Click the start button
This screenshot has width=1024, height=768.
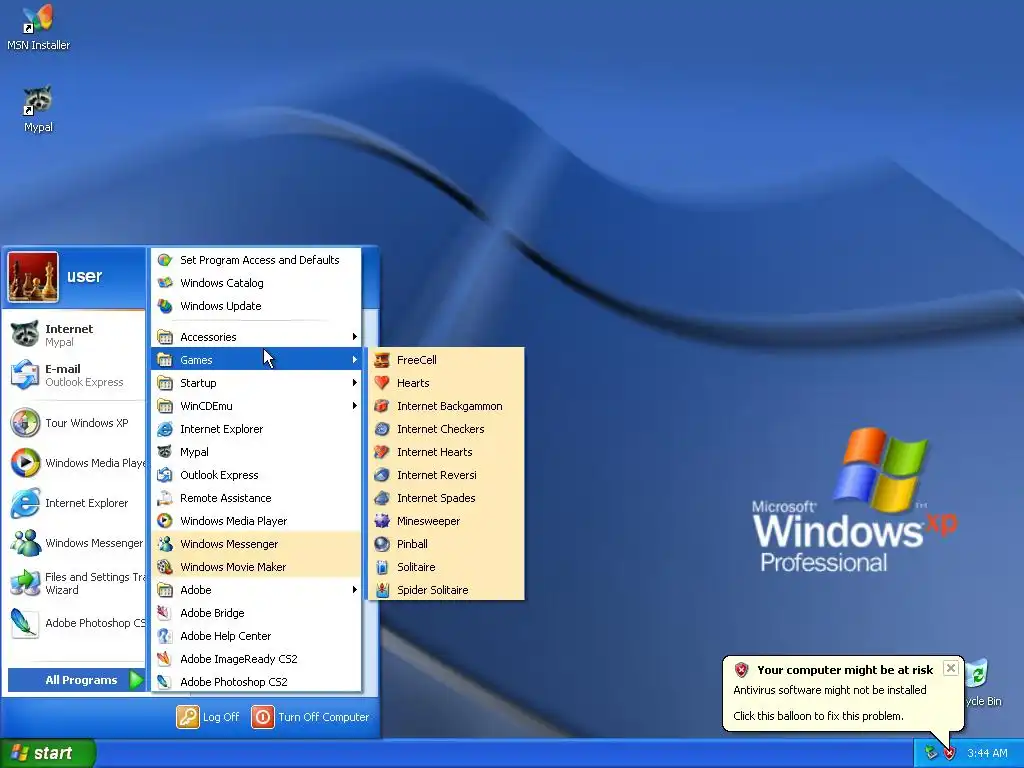click(x=48, y=753)
